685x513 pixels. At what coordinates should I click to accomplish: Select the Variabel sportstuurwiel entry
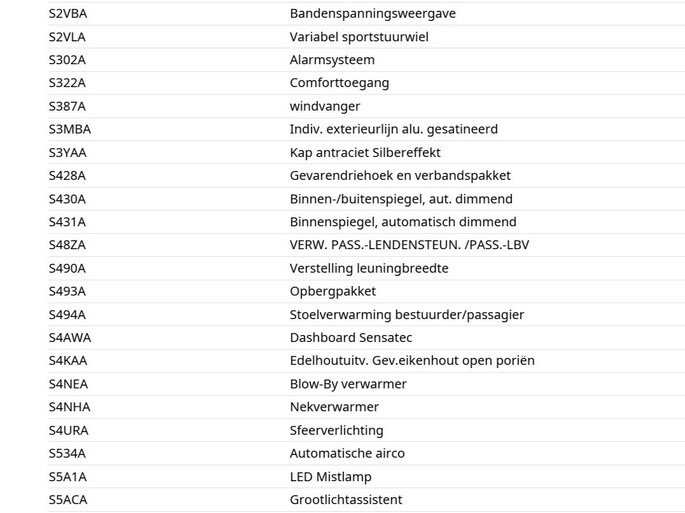[x=359, y=37]
